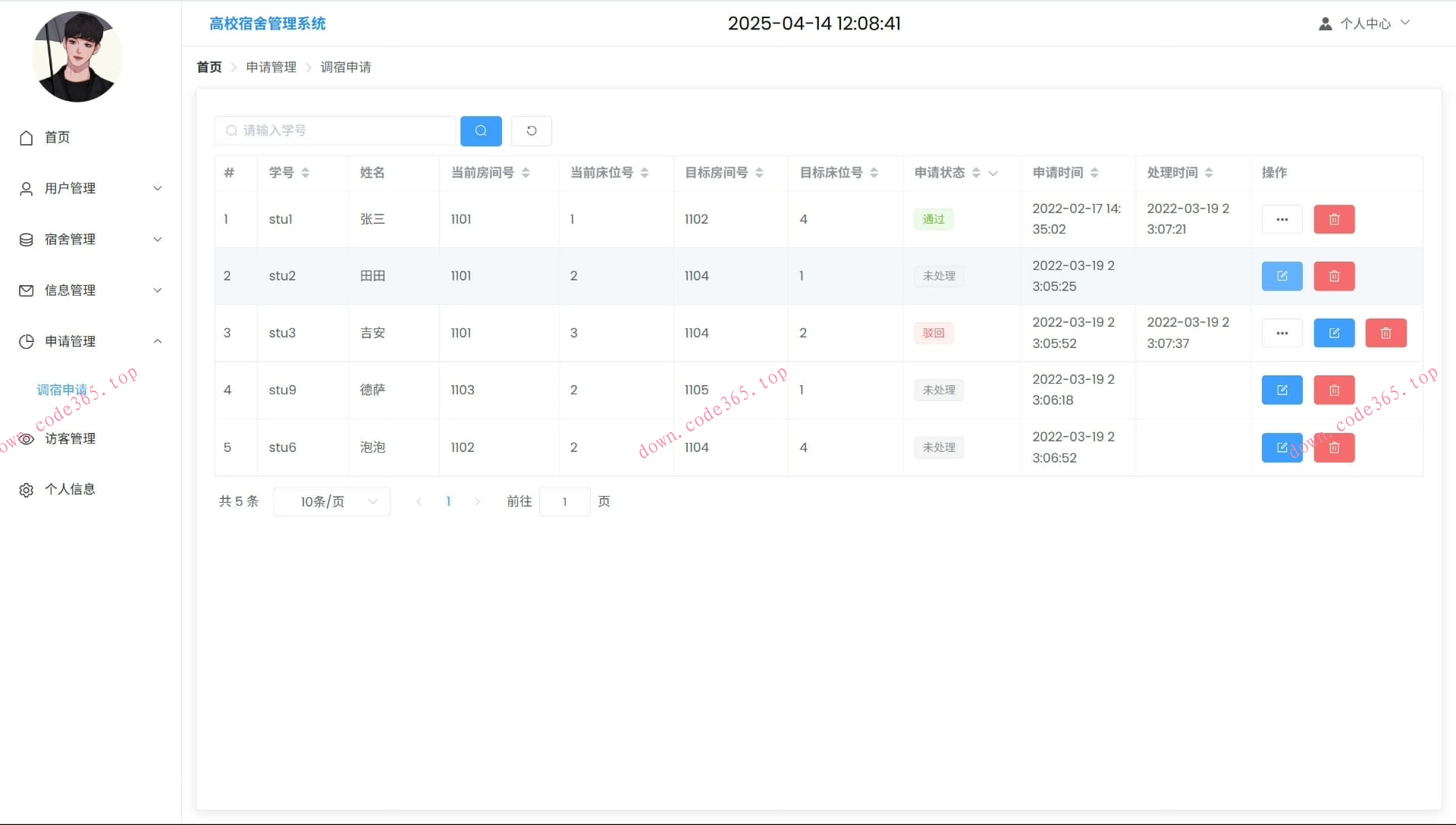1456x825 pixels.
Task: Sort by 申请时间 column arrows
Action: [1094, 173]
